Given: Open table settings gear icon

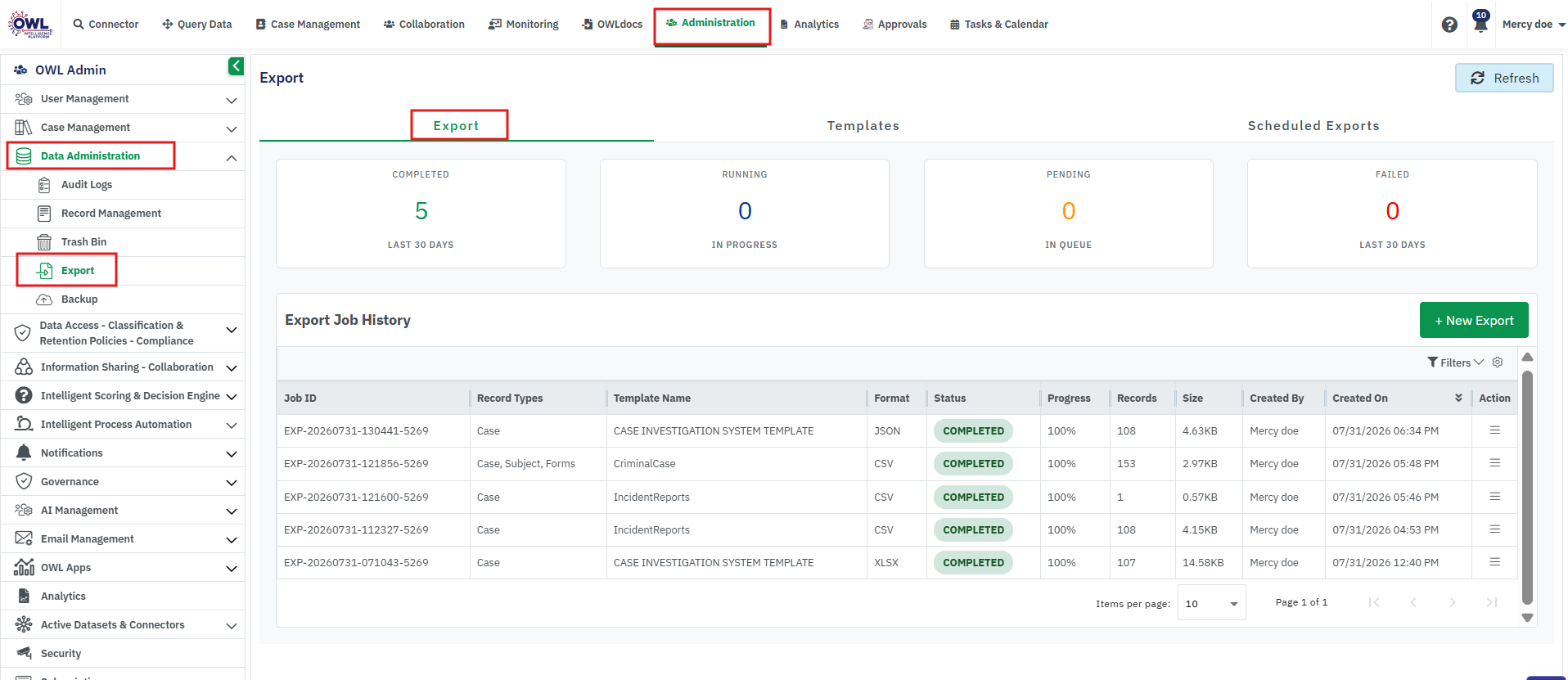Looking at the screenshot, I should coord(1498,363).
